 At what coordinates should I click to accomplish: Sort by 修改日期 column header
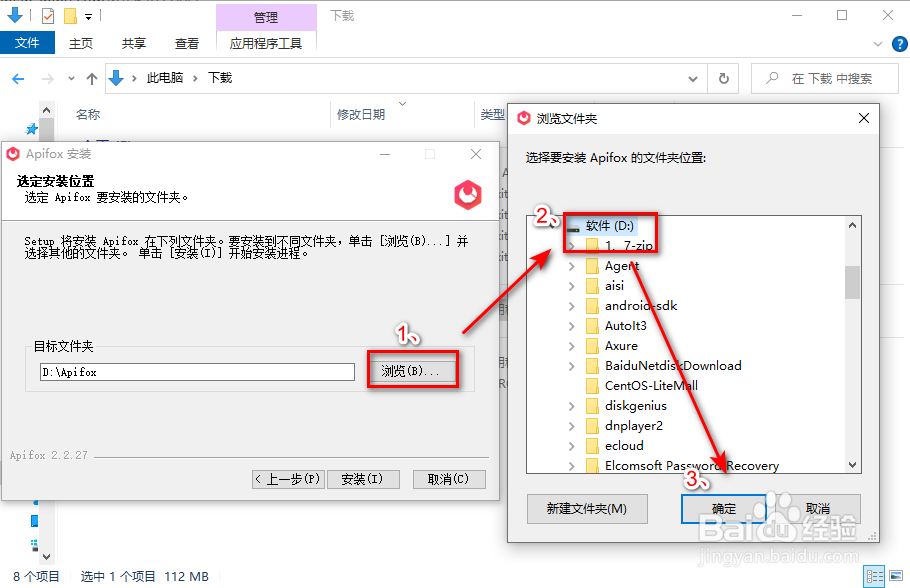pos(361,114)
